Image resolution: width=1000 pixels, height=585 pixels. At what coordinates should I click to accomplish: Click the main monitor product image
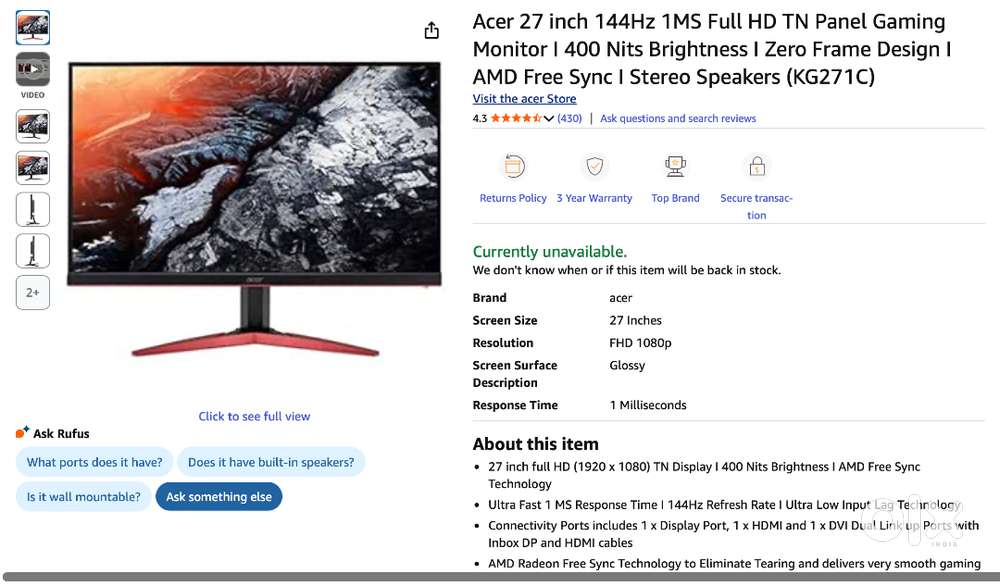[x=254, y=209]
